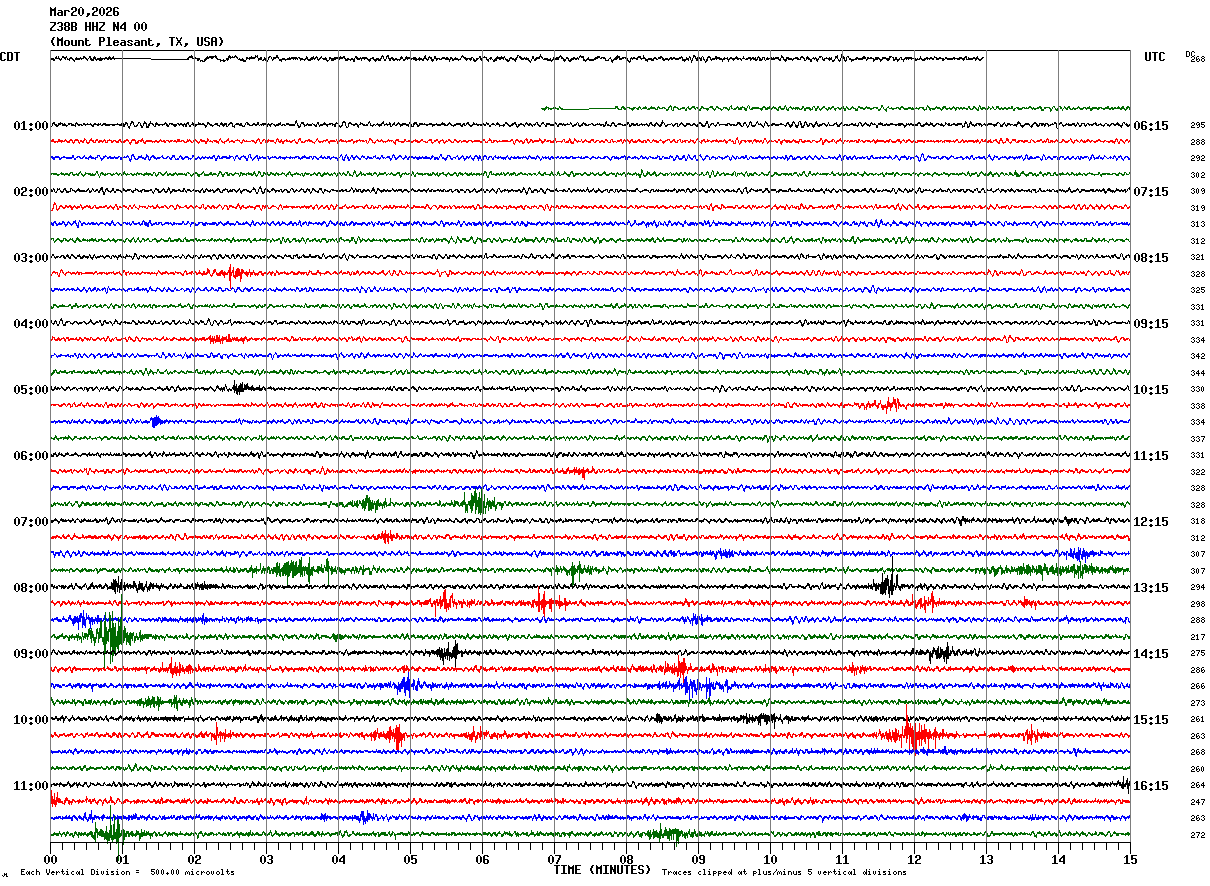Click the 07:15 UTC time label

point(1151,192)
